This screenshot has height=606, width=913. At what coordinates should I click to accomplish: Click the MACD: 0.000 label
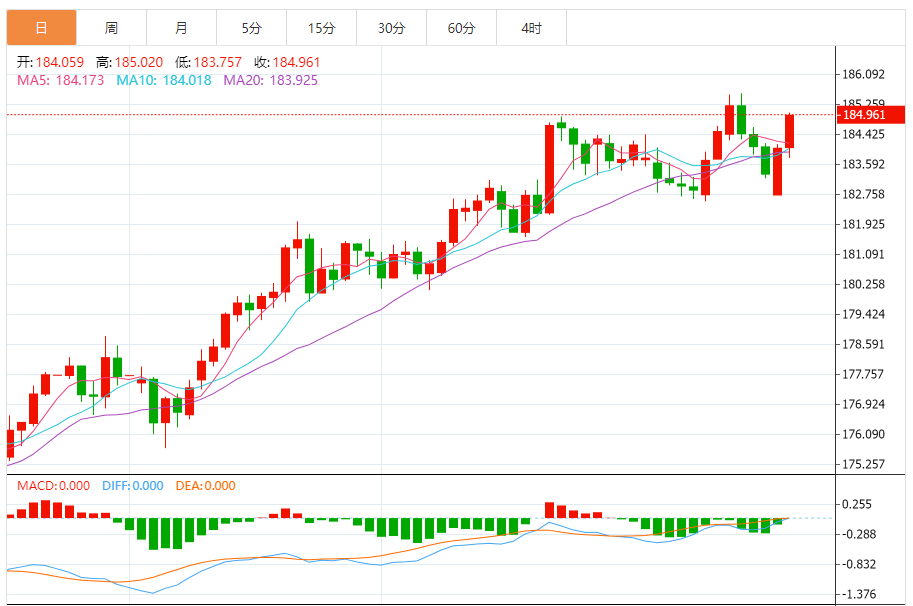[x=55, y=486]
